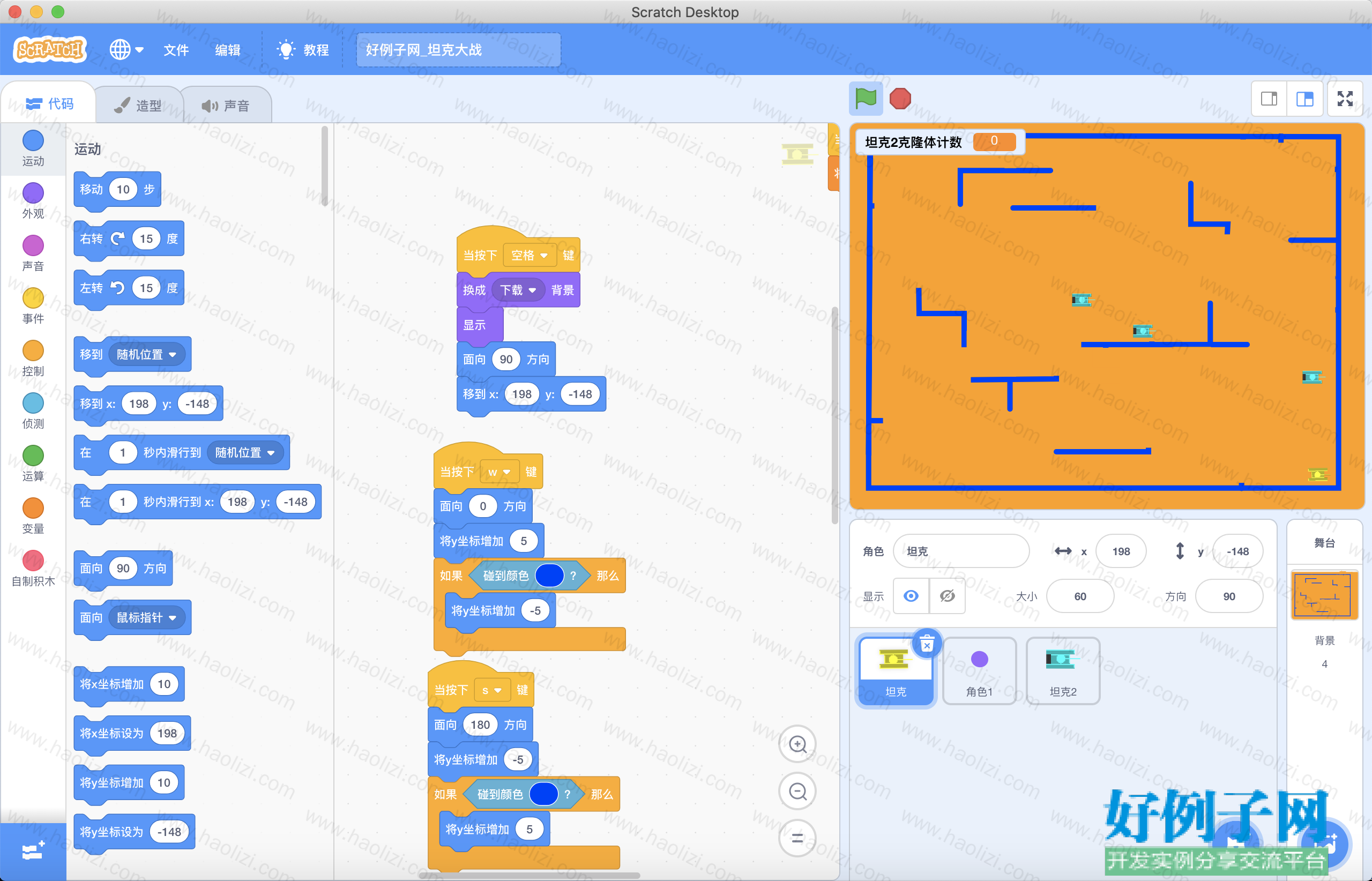Viewport: 1372px width, 881px height.
Task: Open the 下载 backdrop dropdown in script
Action: [x=518, y=290]
